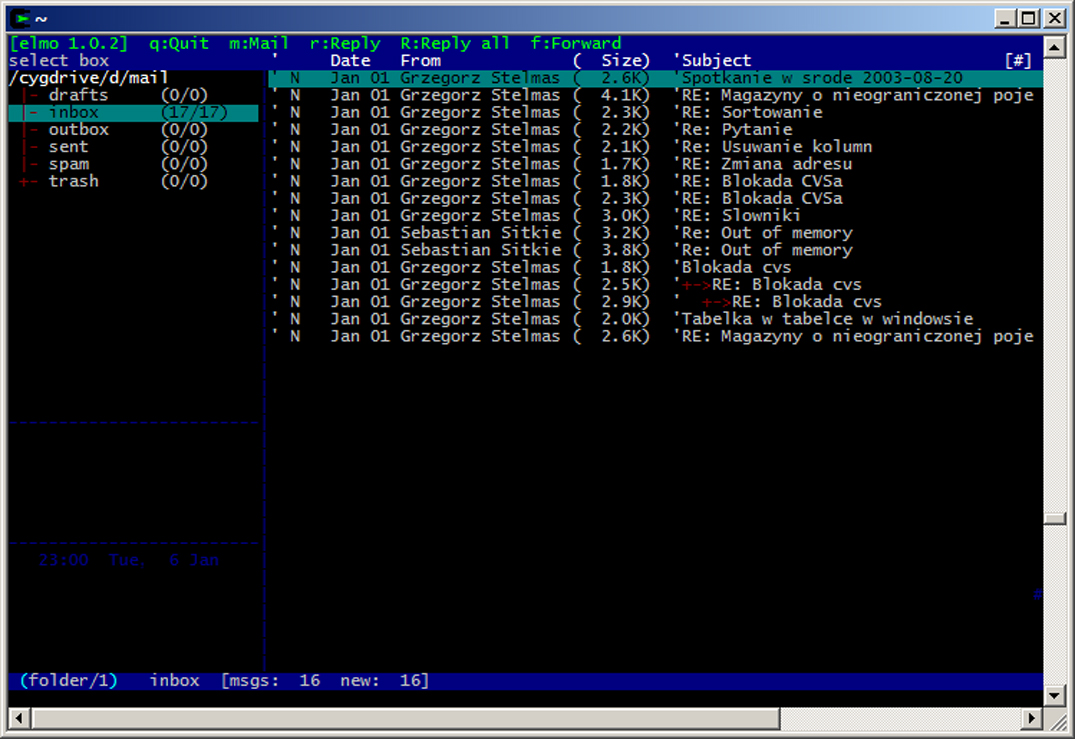1075x739 pixels.
Task: Open message 'Tabelka w tabelce w windowsie'
Action: click(656, 319)
